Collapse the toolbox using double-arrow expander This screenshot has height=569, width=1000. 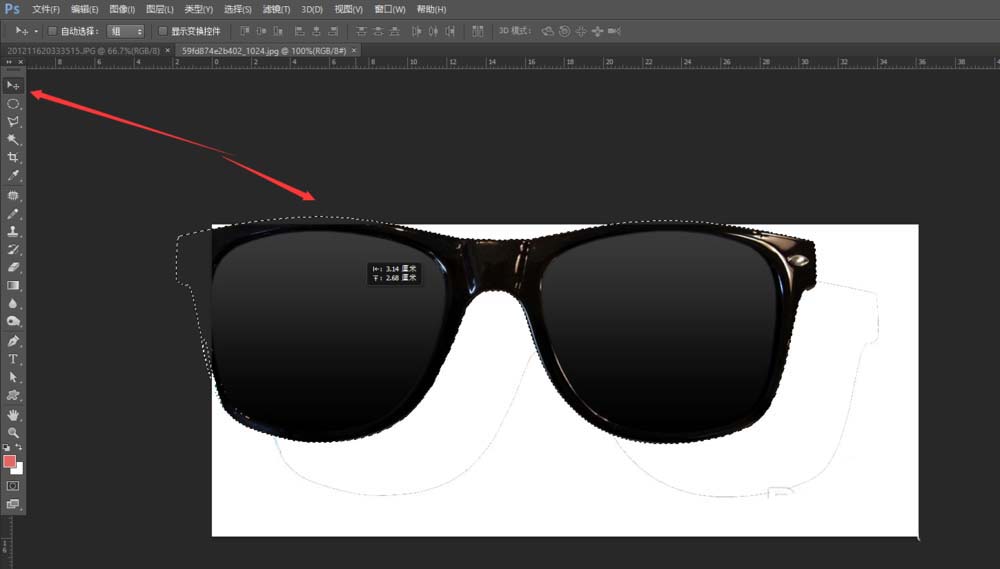click(x=10, y=62)
